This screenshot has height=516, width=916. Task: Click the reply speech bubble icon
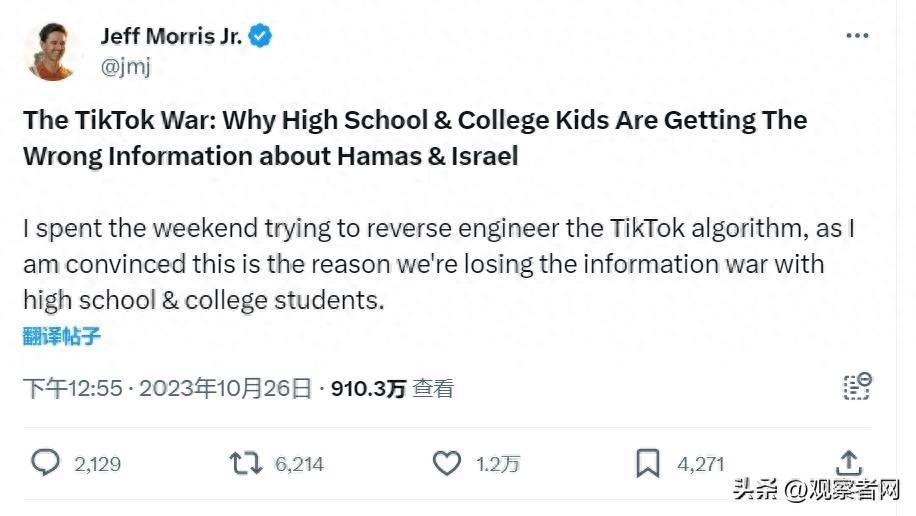(46, 463)
